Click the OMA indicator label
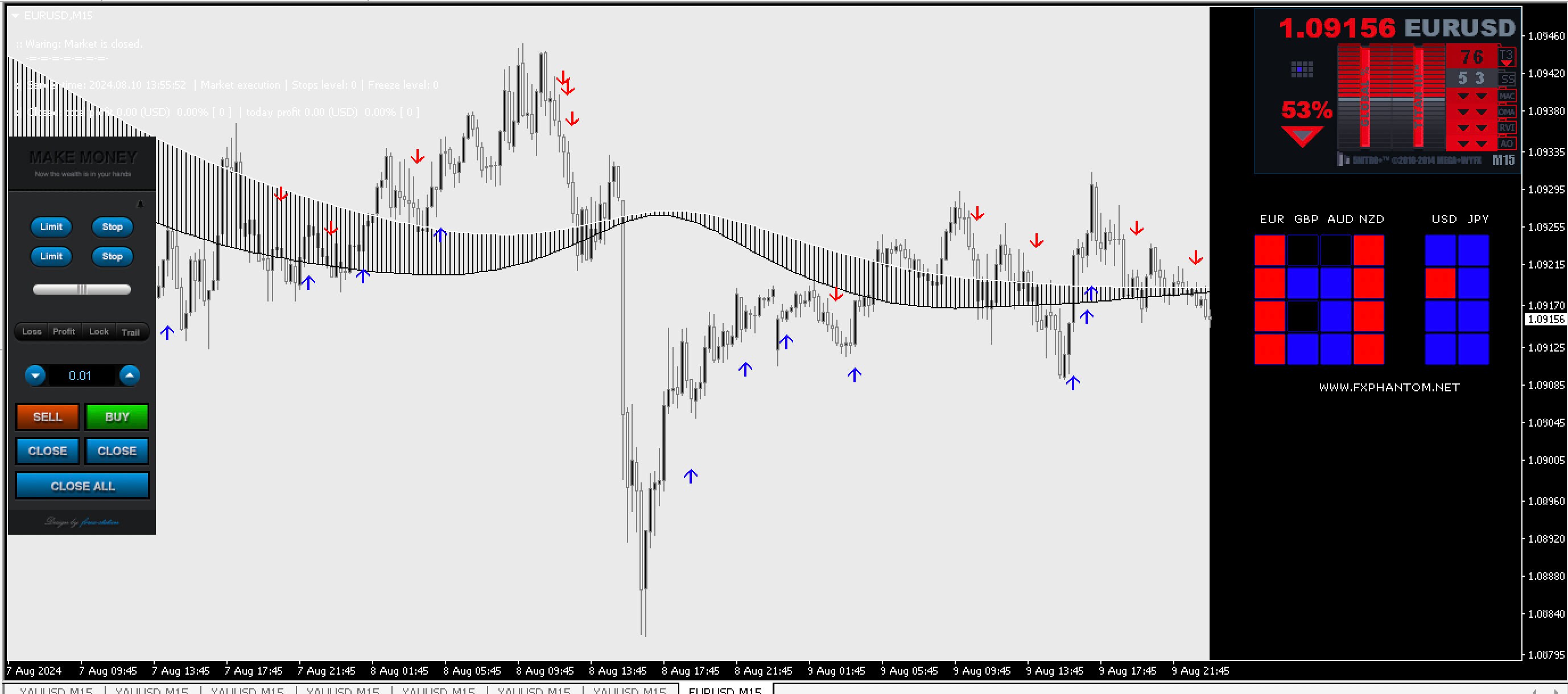Screen dimensions: 1568x694 click(1506, 112)
